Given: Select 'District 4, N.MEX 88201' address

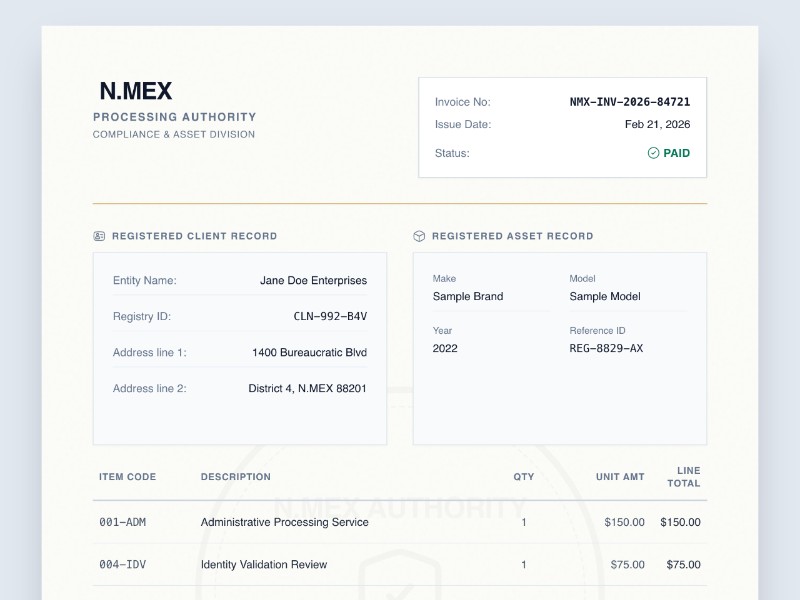Looking at the screenshot, I should (307, 388).
